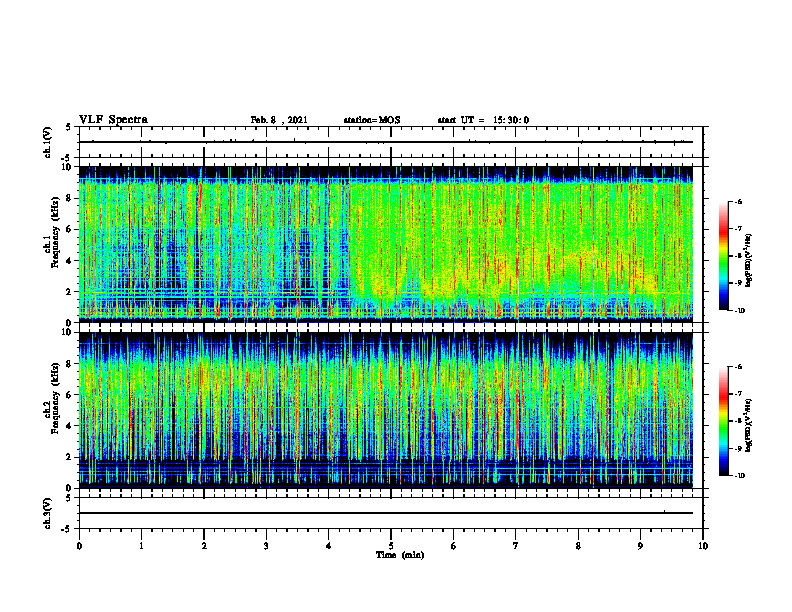Click the -8 label on ch.2 color bar
Viewport: 792px width, 612px height.
pyautogui.click(x=738, y=421)
